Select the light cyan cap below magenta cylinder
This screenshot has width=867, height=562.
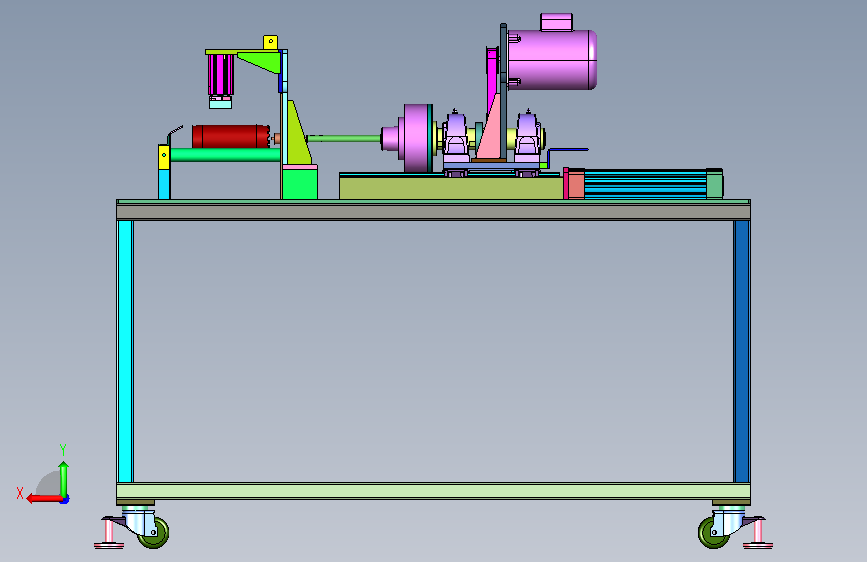coord(220,103)
